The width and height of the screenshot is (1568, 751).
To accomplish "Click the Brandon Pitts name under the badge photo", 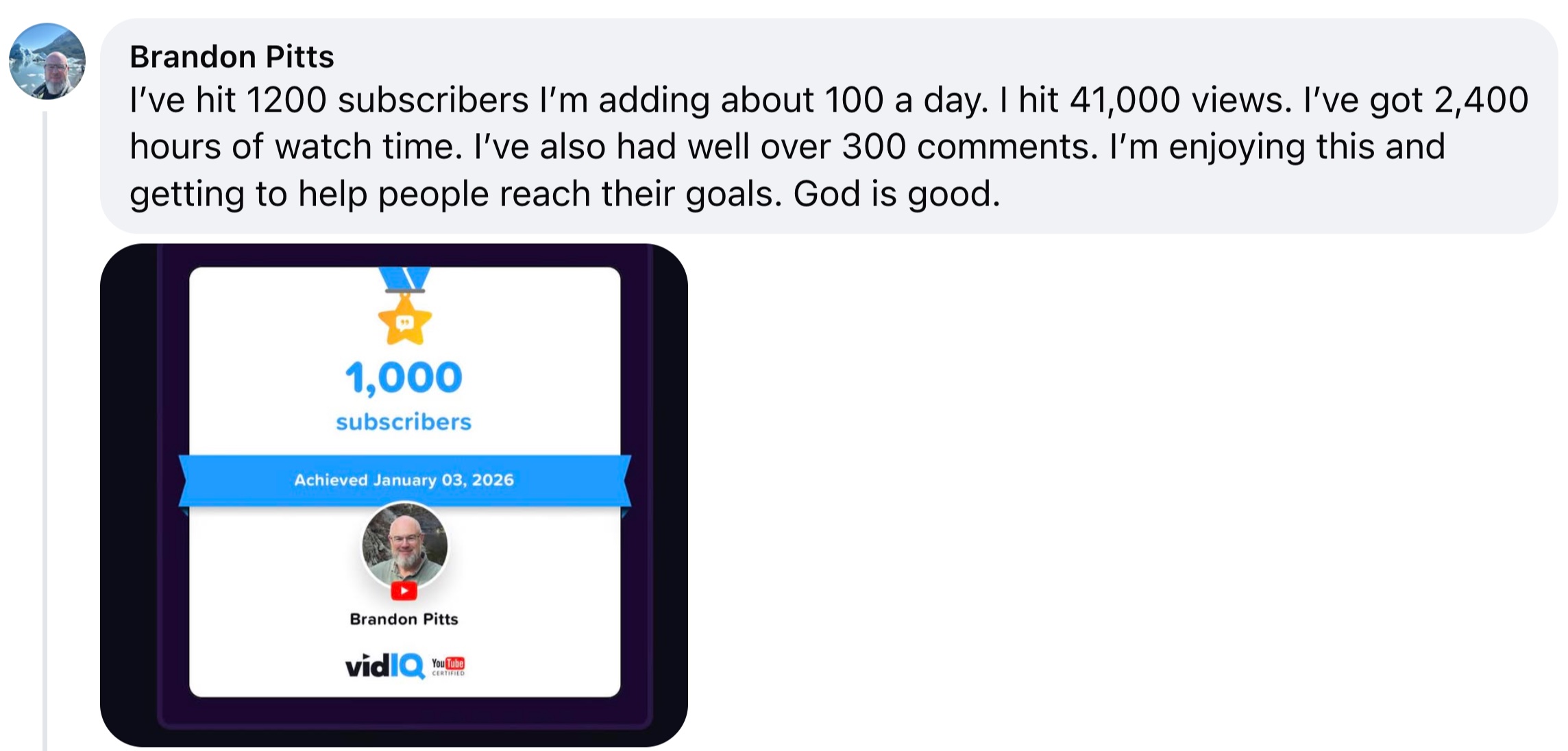I will (x=404, y=619).
